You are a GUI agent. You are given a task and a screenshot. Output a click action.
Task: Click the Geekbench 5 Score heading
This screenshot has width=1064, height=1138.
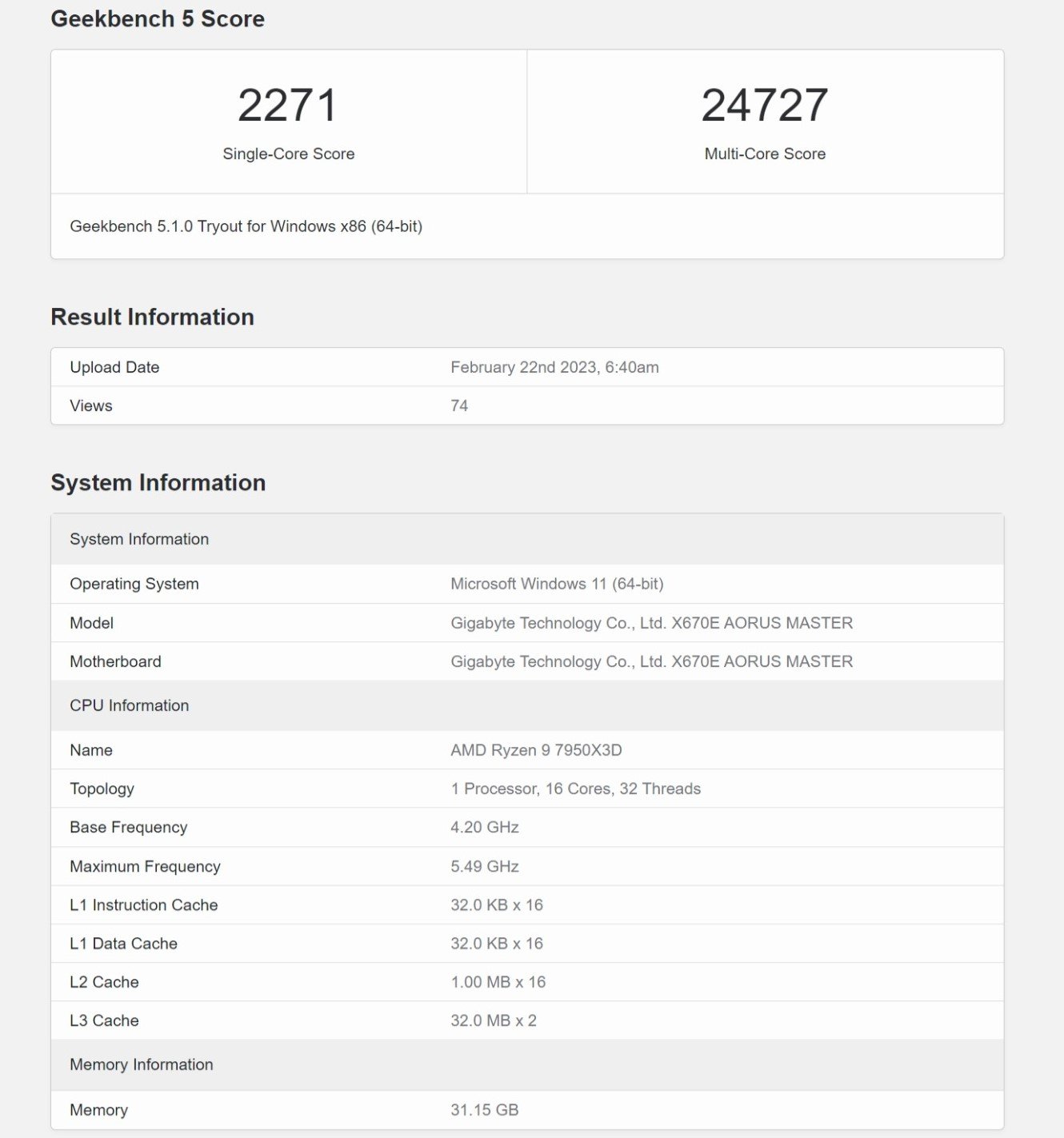(x=158, y=18)
